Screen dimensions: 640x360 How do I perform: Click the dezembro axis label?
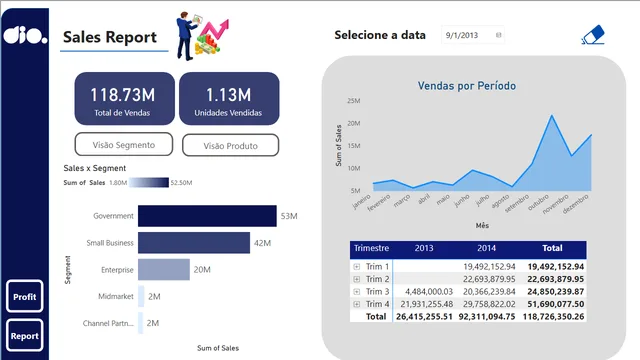coord(576,204)
